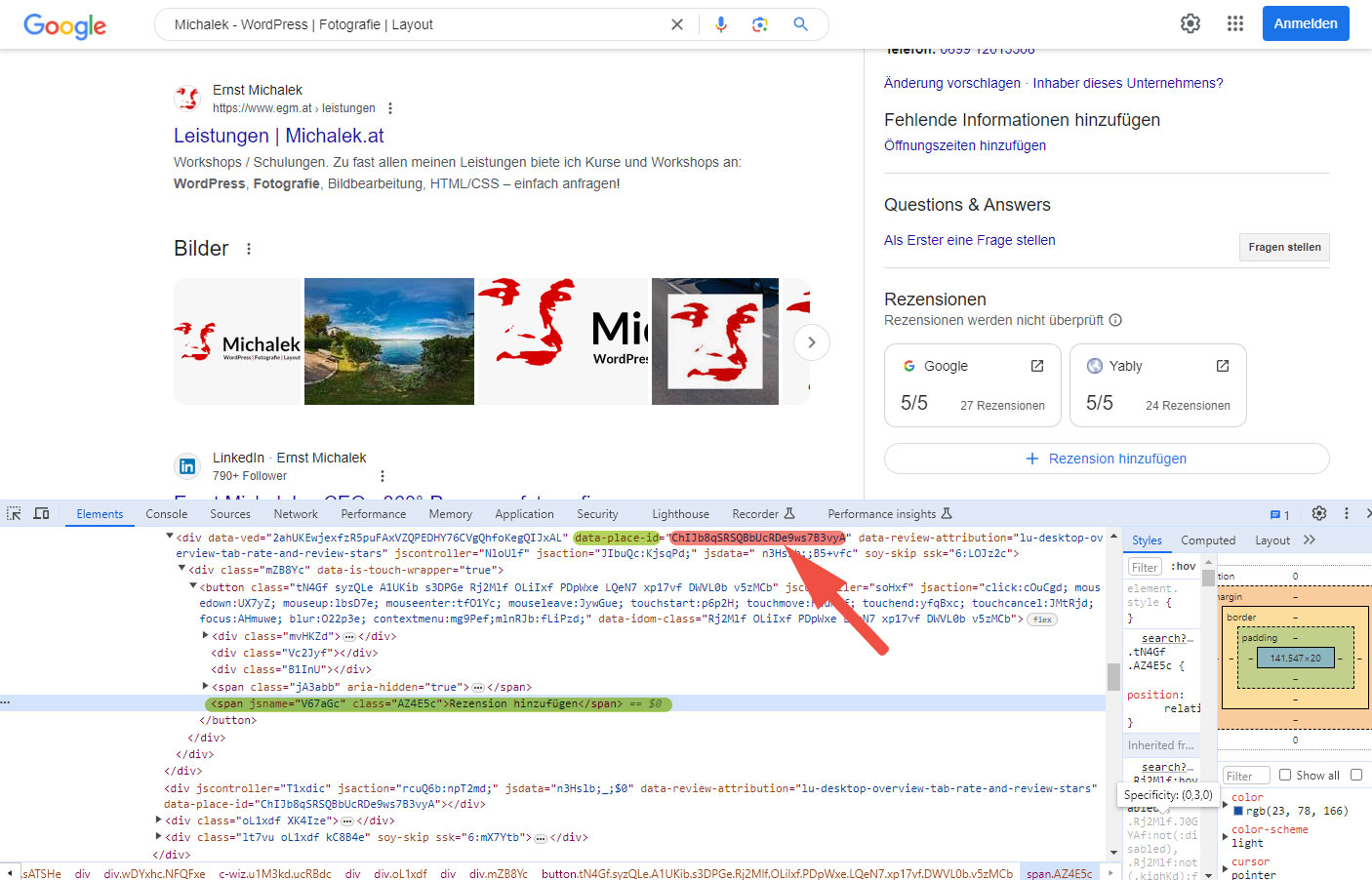Expand div class oL1xdf XK4Ize node
Image resolution: width=1372 pixels, height=880 pixels.
coord(159,820)
